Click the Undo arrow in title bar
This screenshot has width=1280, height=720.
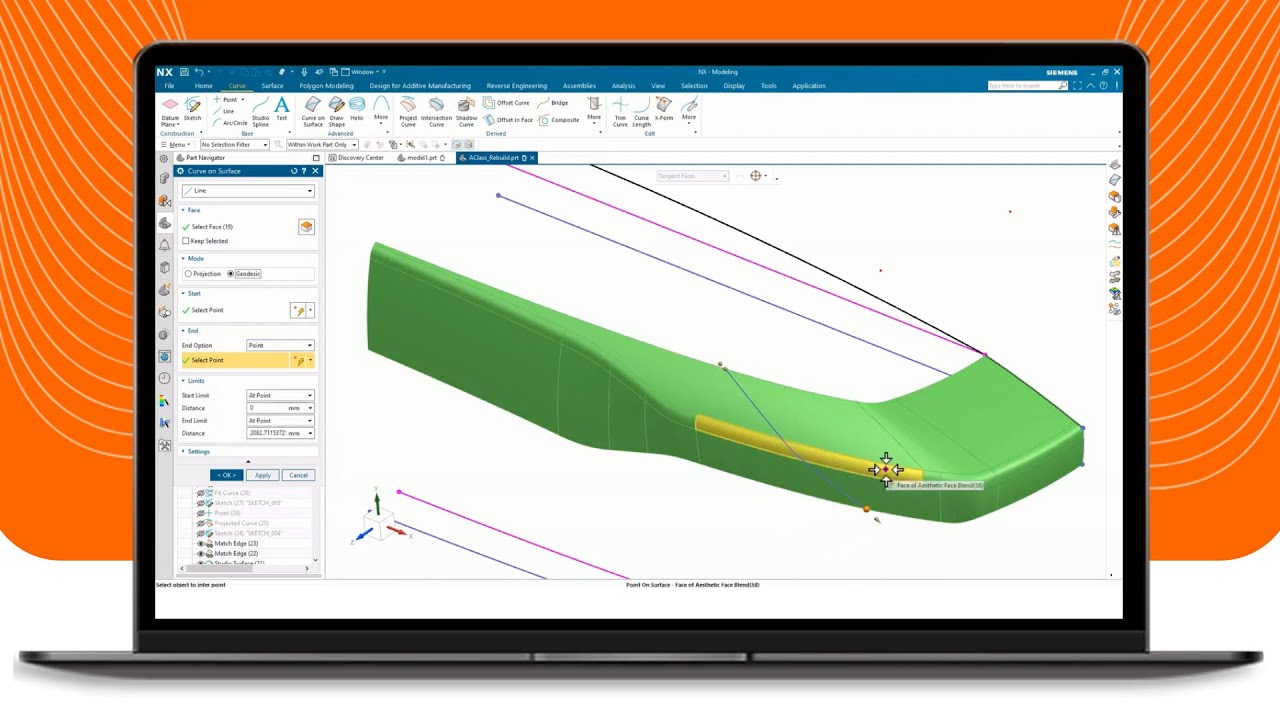[199, 72]
